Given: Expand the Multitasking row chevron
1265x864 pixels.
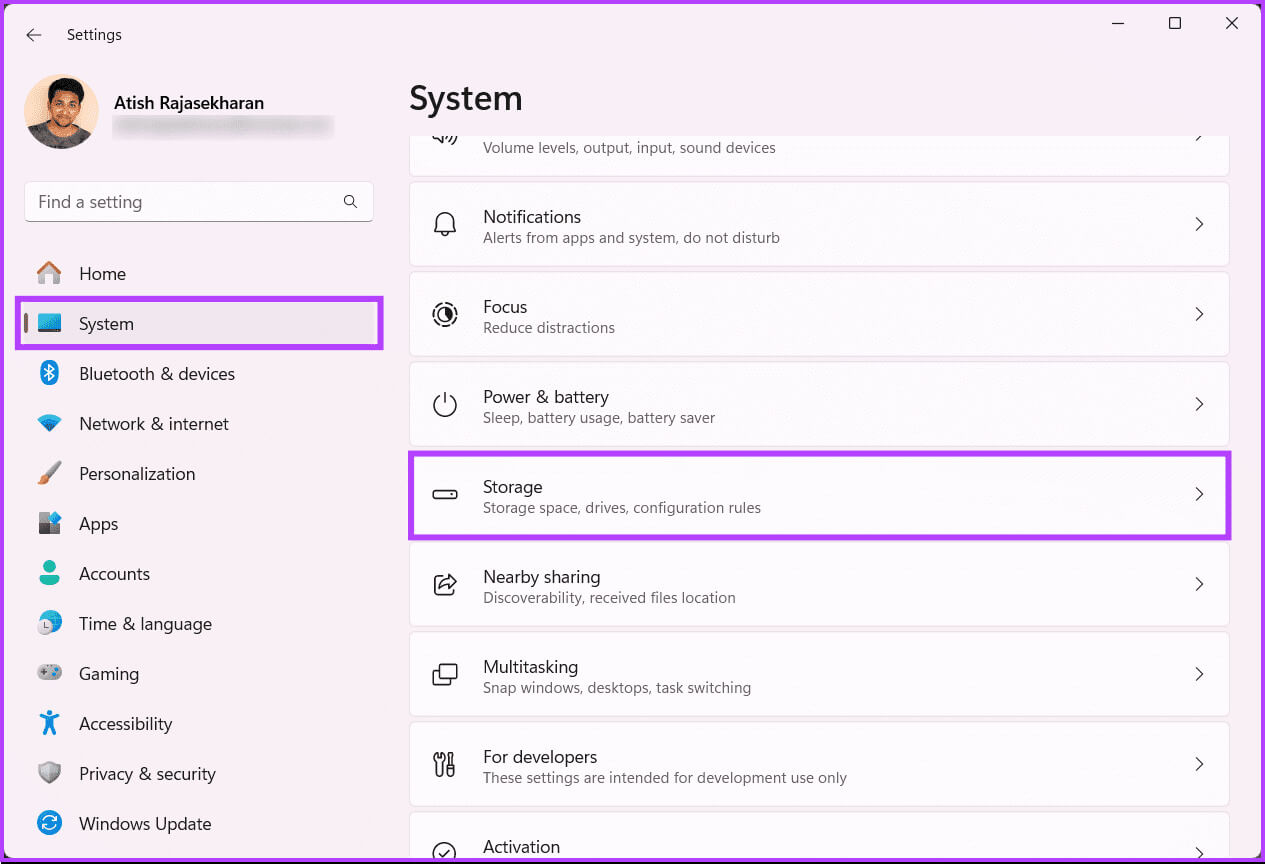Looking at the screenshot, I should 1199,675.
